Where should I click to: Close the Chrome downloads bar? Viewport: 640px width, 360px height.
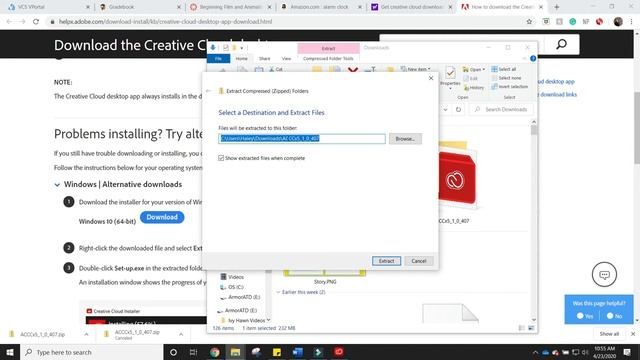[633, 334]
